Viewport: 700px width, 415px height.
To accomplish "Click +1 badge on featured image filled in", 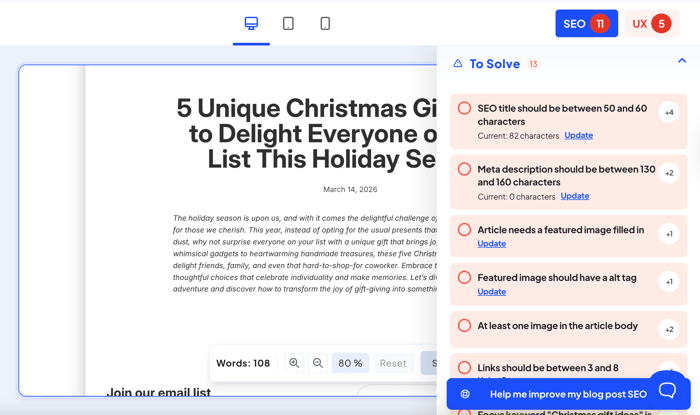I will tap(669, 234).
